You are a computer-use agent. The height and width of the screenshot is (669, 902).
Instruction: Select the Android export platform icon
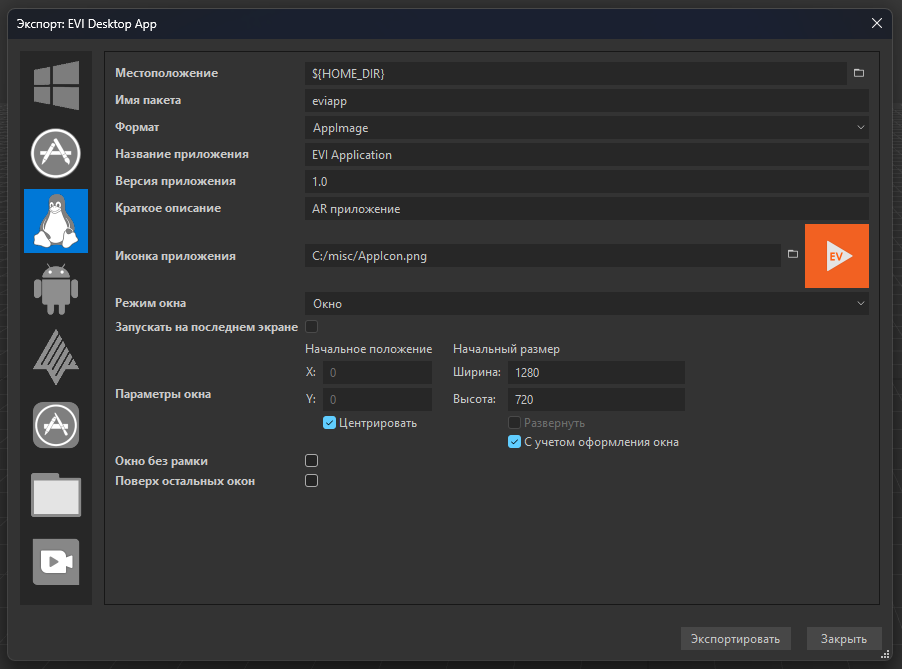click(56, 289)
